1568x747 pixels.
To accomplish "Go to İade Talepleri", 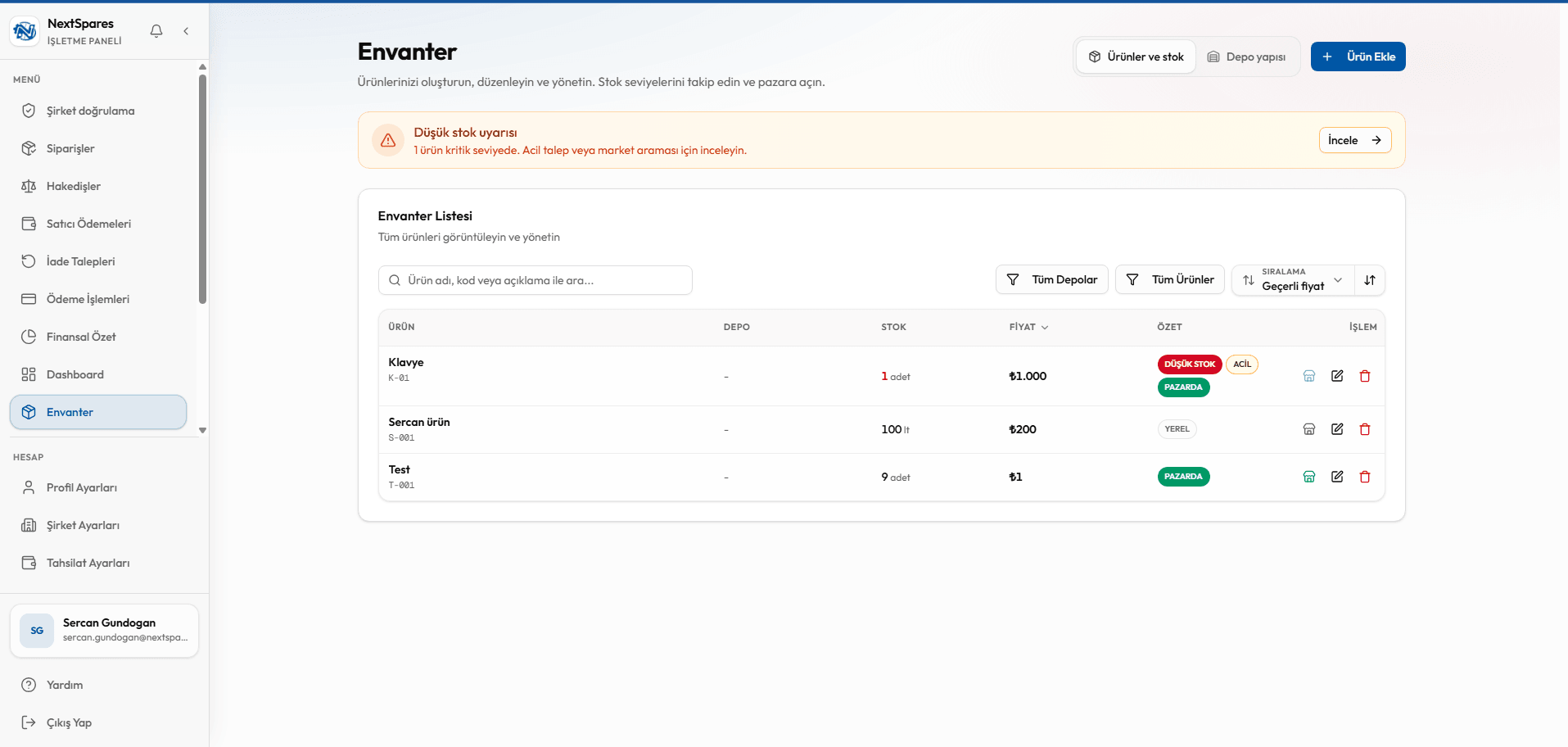I will click(98, 261).
